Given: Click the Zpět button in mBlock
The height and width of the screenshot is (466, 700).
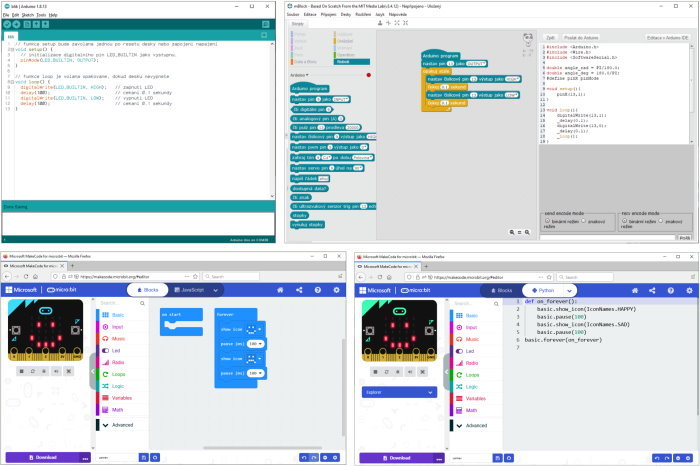Looking at the screenshot, I should (550, 38).
